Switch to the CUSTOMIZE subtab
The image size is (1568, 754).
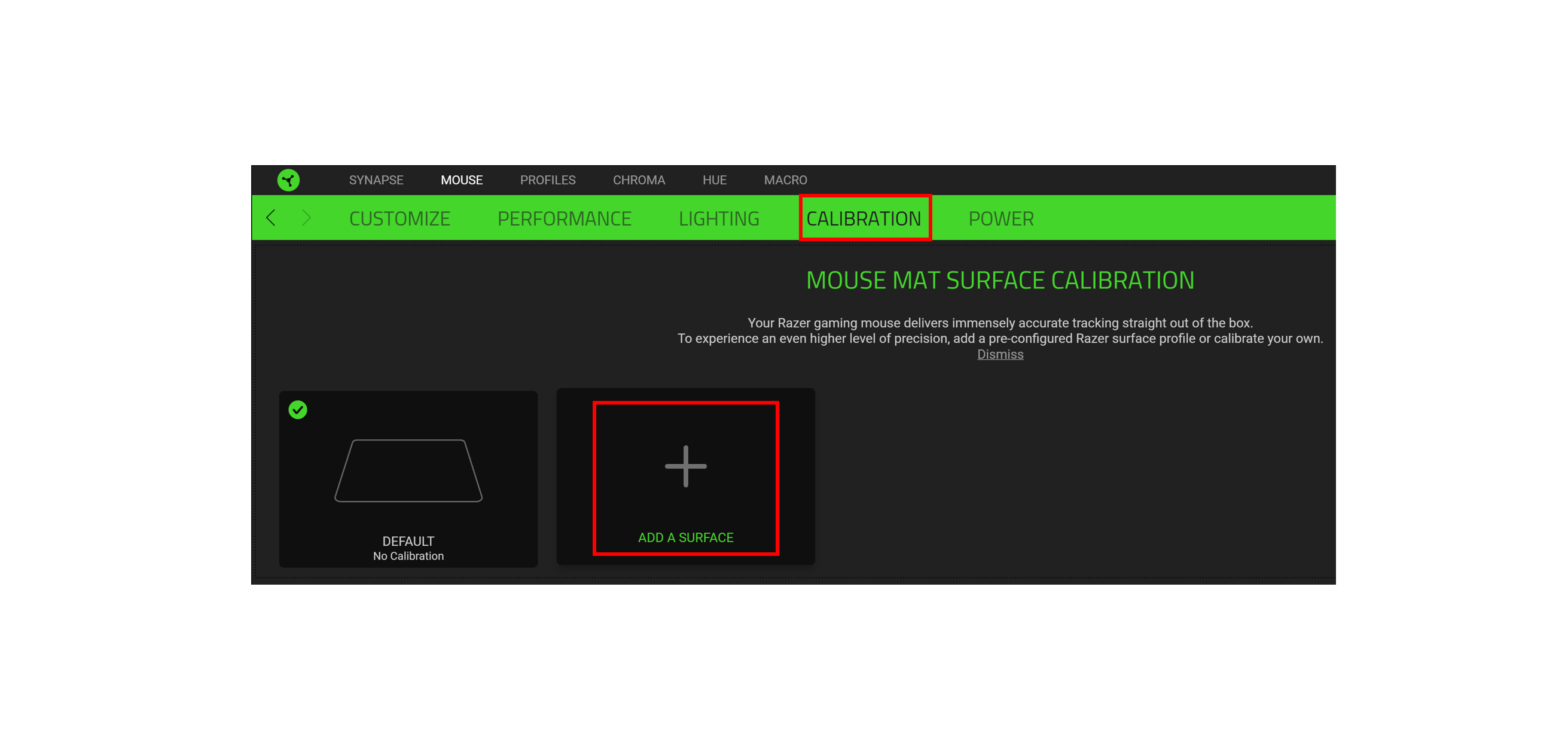(x=400, y=218)
